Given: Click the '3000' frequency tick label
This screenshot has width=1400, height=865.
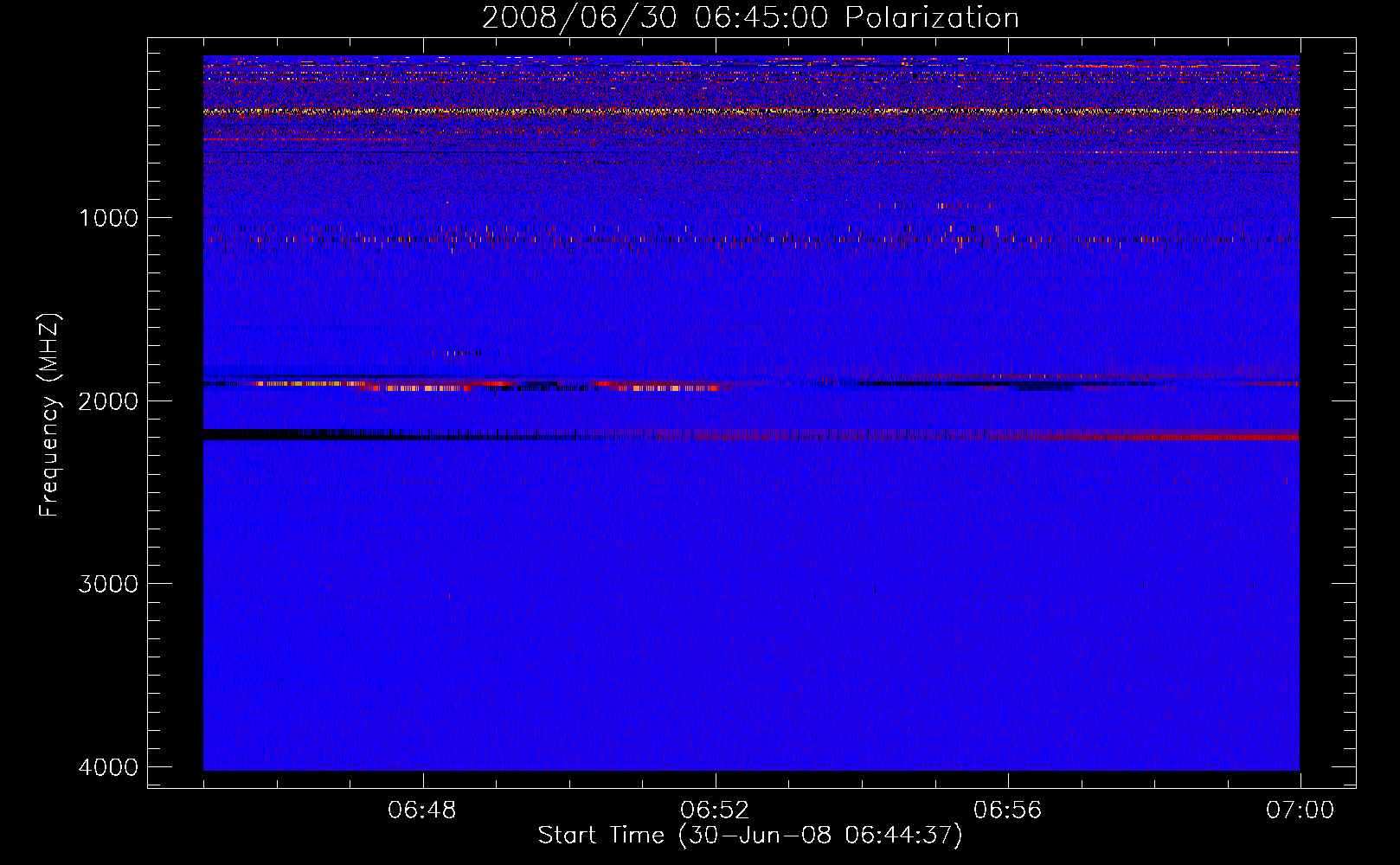Looking at the screenshot, I should pyautogui.click(x=108, y=584).
